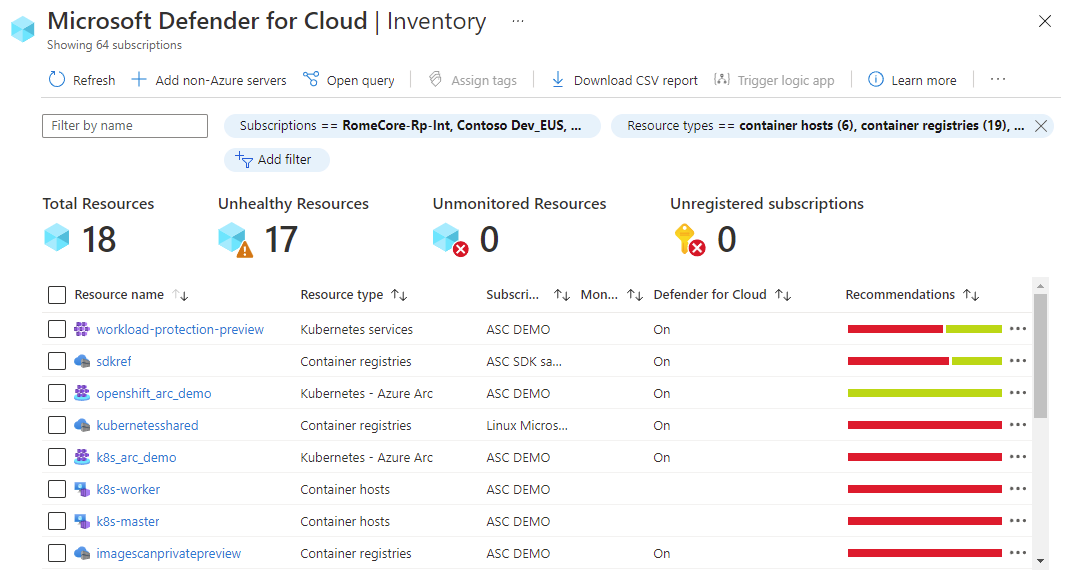The height and width of the screenshot is (583, 1071).
Task: Click the container registry icon beside sdkref
Action: (x=82, y=361)
